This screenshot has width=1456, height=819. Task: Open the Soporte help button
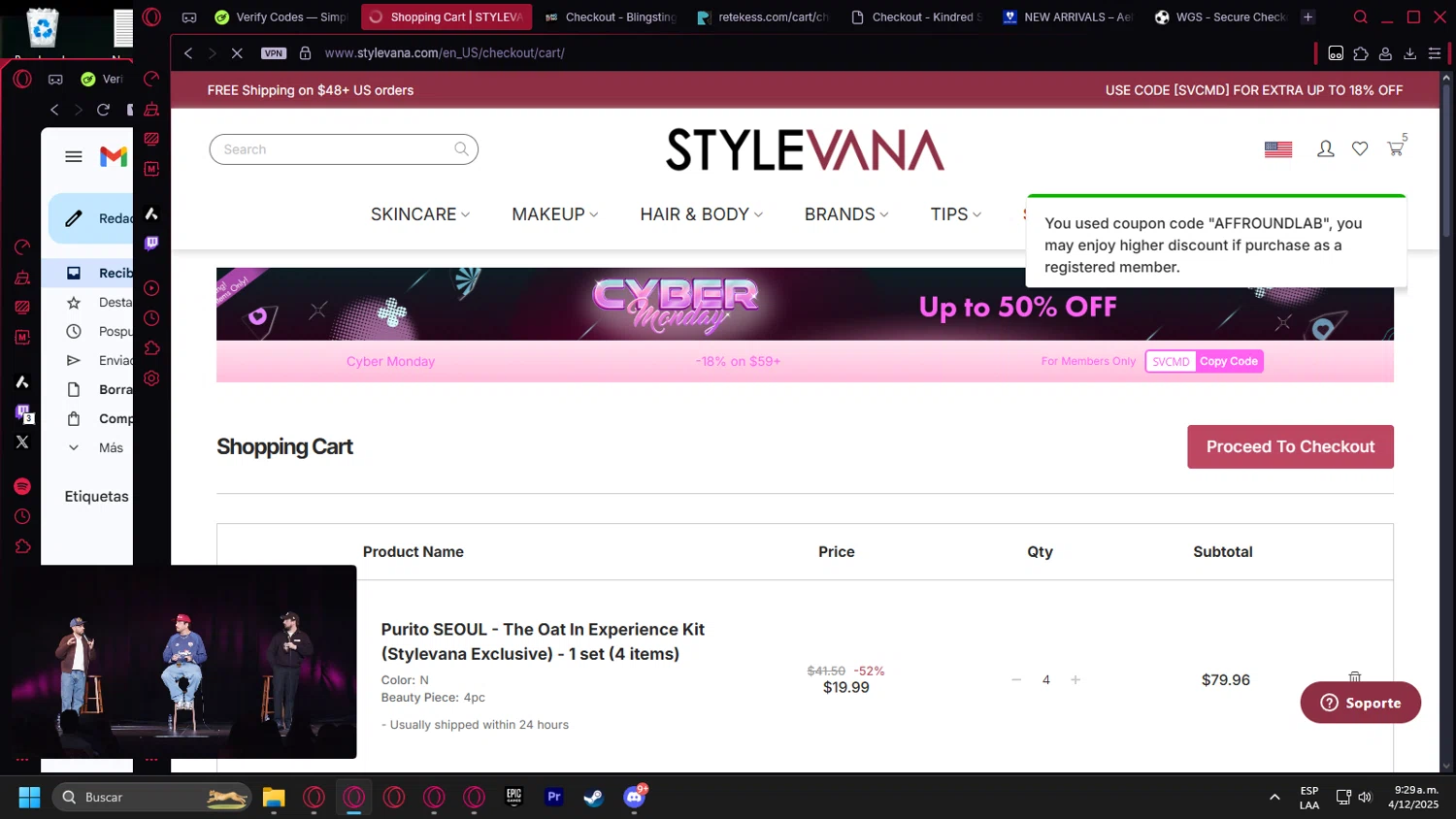pyautogui.click(x=1361, y=703)
